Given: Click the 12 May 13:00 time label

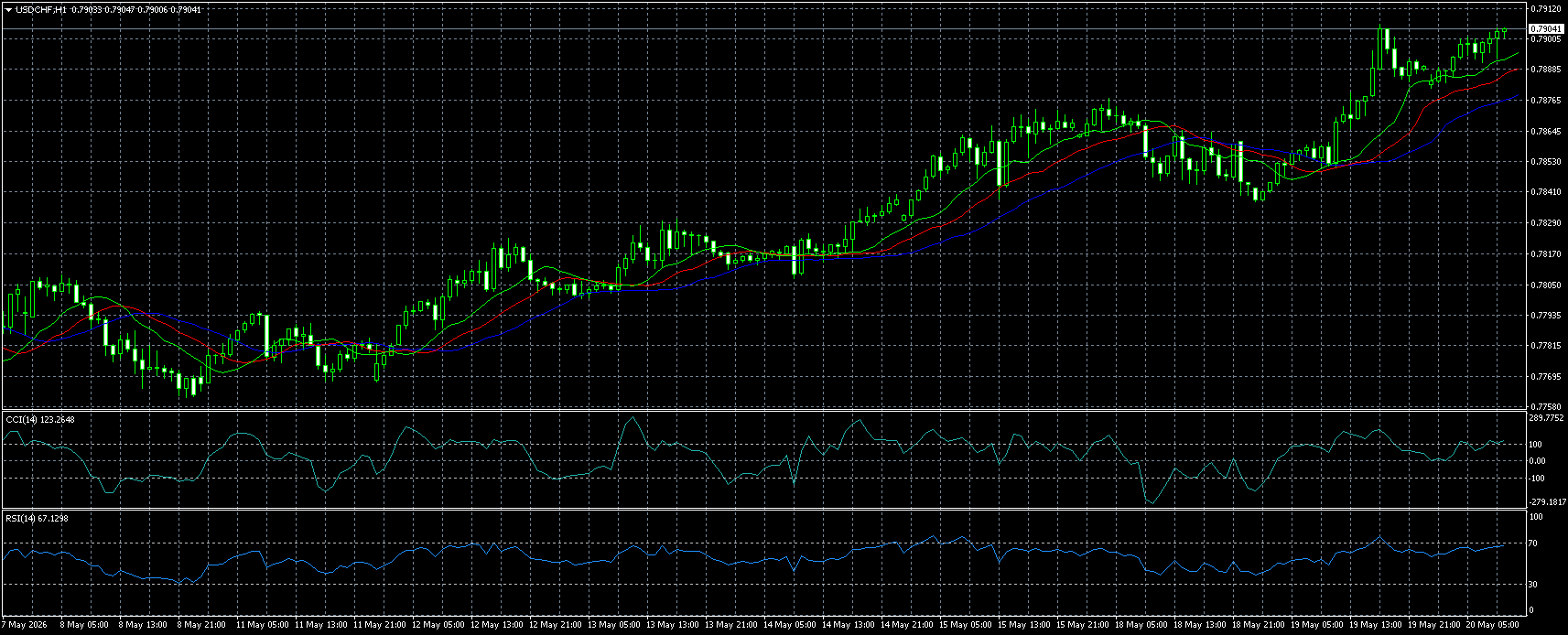Looking at the screenshot, I should tap(497, 625).
